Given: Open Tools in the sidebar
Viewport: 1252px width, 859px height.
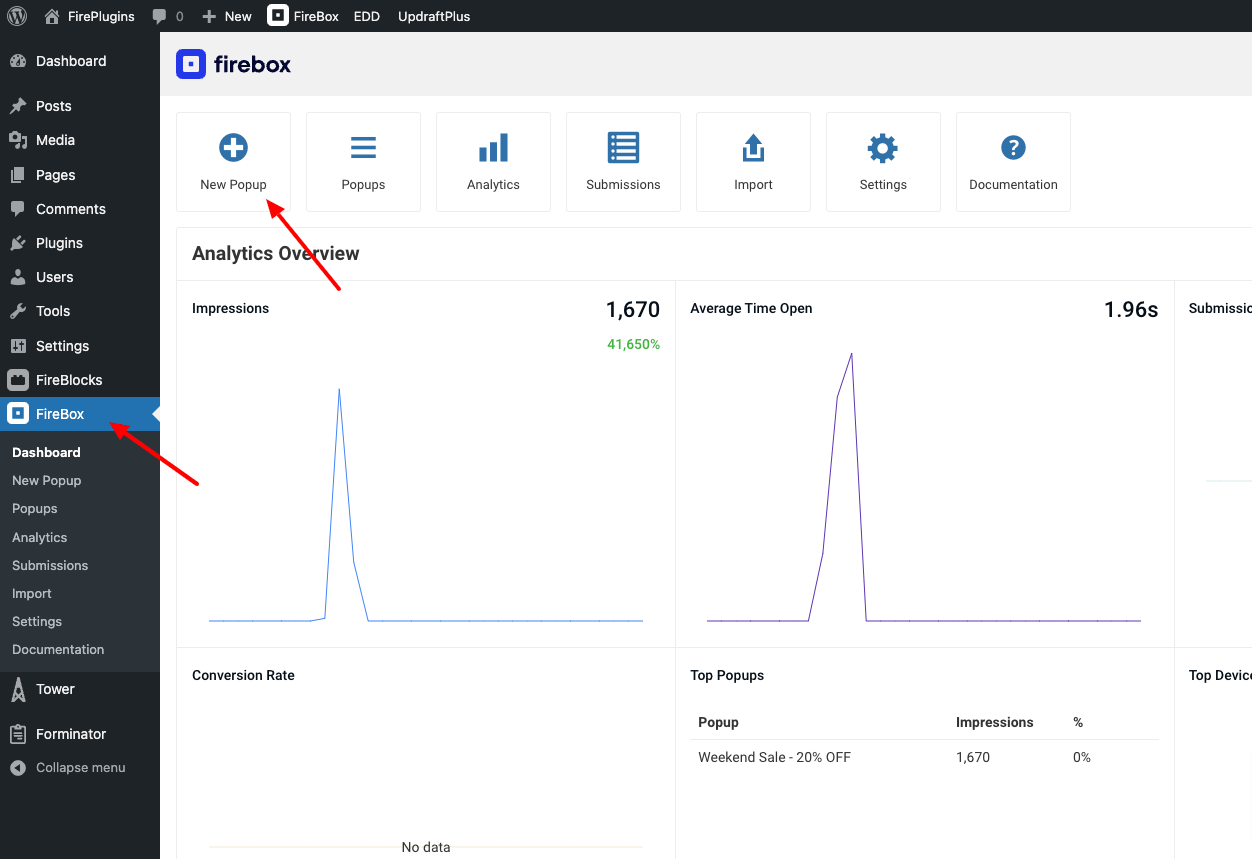Looking at the screenshot, I should click(80, 311).
